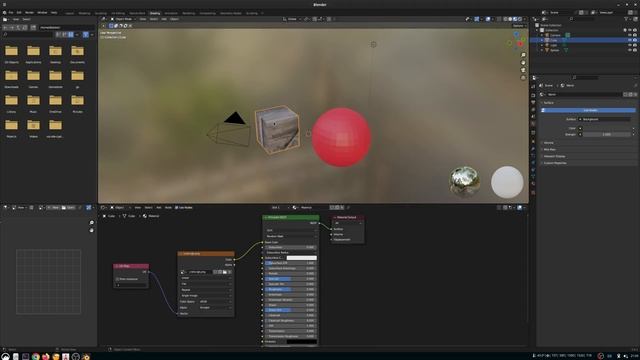Open GGX distribution dropdown on Principled BSDF

pyautogui.click(x=291, y=230)
